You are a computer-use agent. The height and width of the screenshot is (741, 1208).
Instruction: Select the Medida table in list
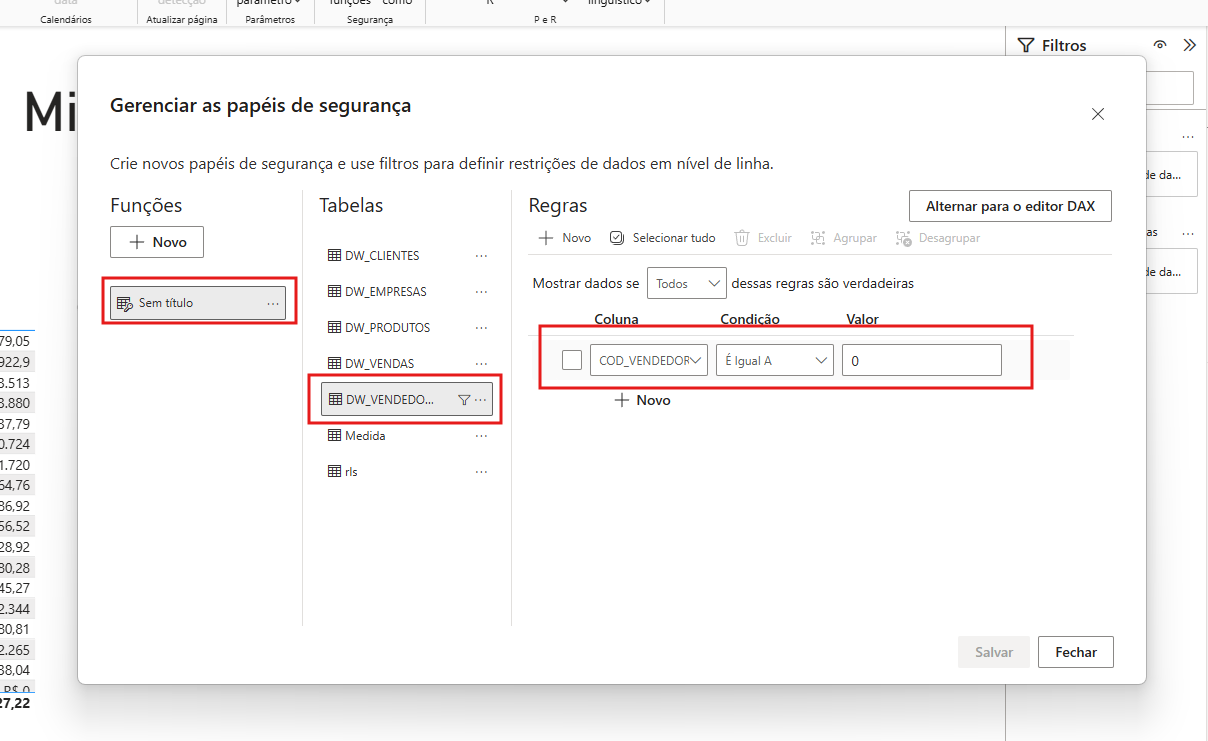click(365, 436)
